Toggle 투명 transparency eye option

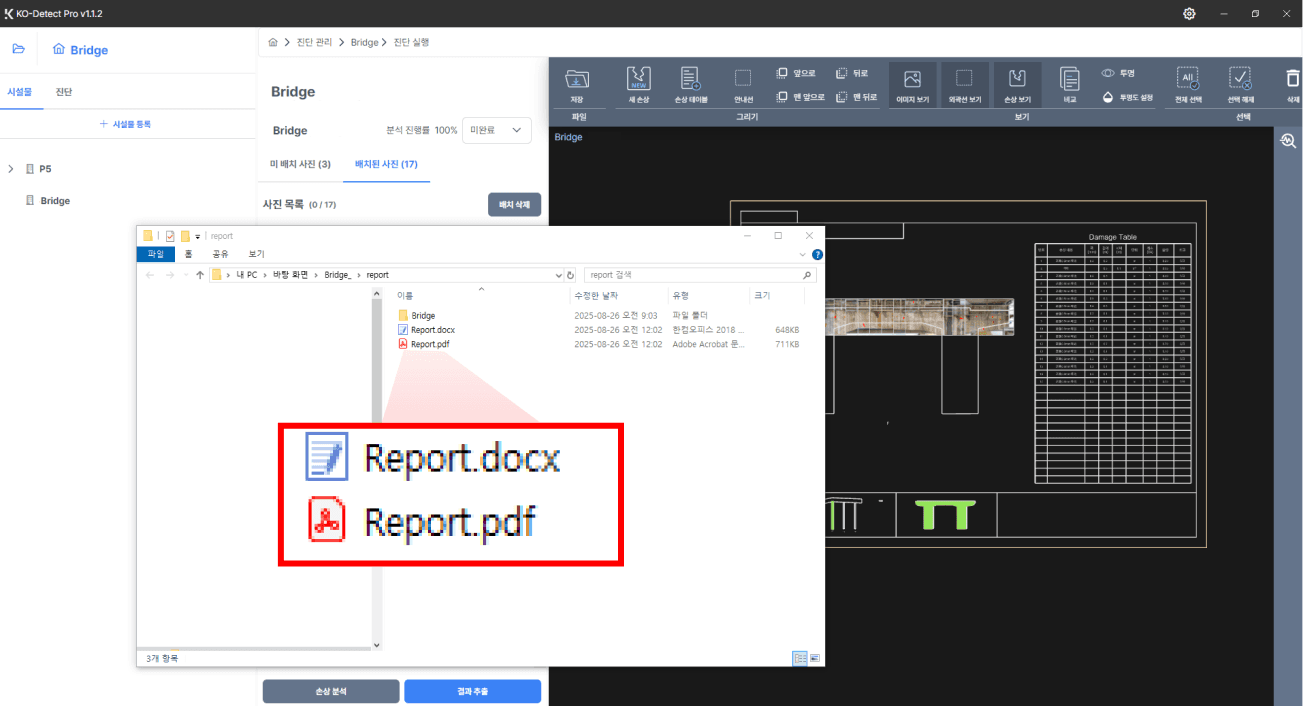click(1118, 73)
